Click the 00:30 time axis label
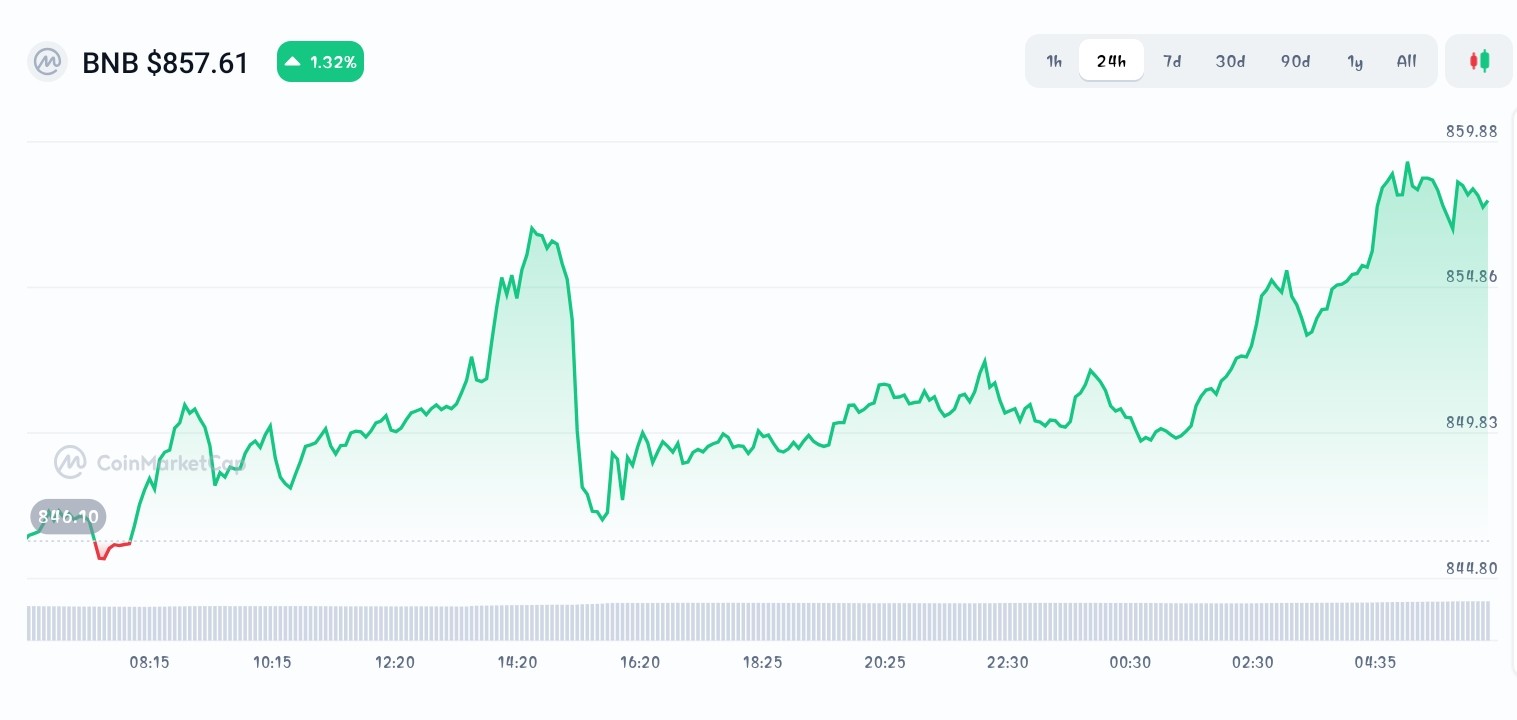Screen dimensions: 1517x720 tap(1130, 662)
